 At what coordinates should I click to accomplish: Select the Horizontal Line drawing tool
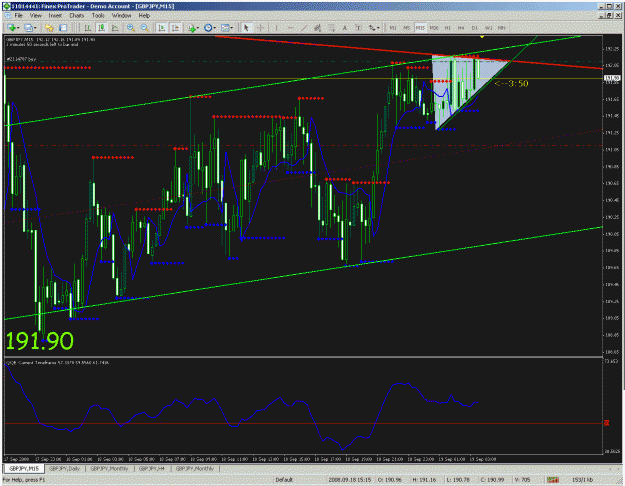click(x=290, y=28)
